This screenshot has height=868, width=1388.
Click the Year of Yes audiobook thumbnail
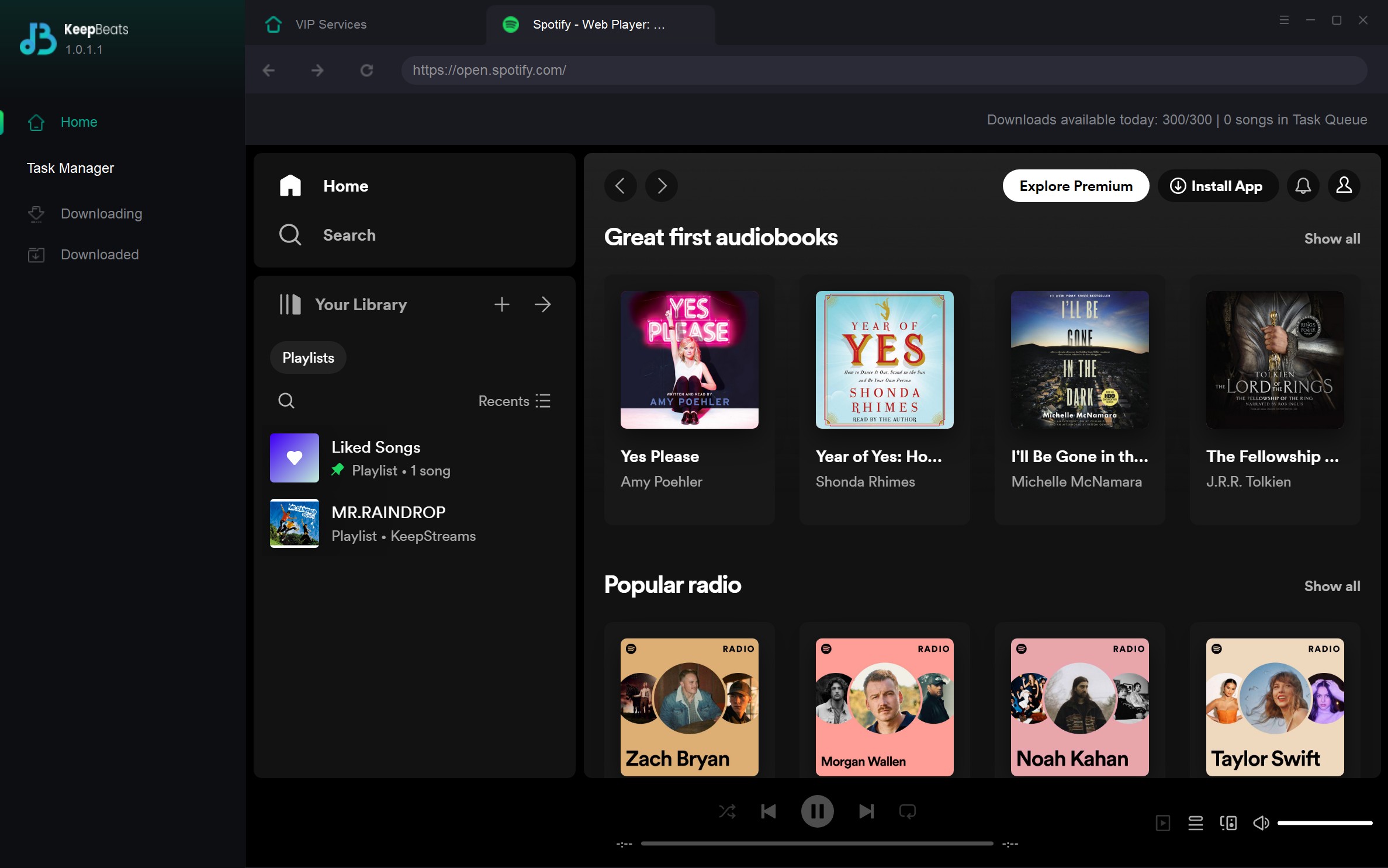[885, 359]
